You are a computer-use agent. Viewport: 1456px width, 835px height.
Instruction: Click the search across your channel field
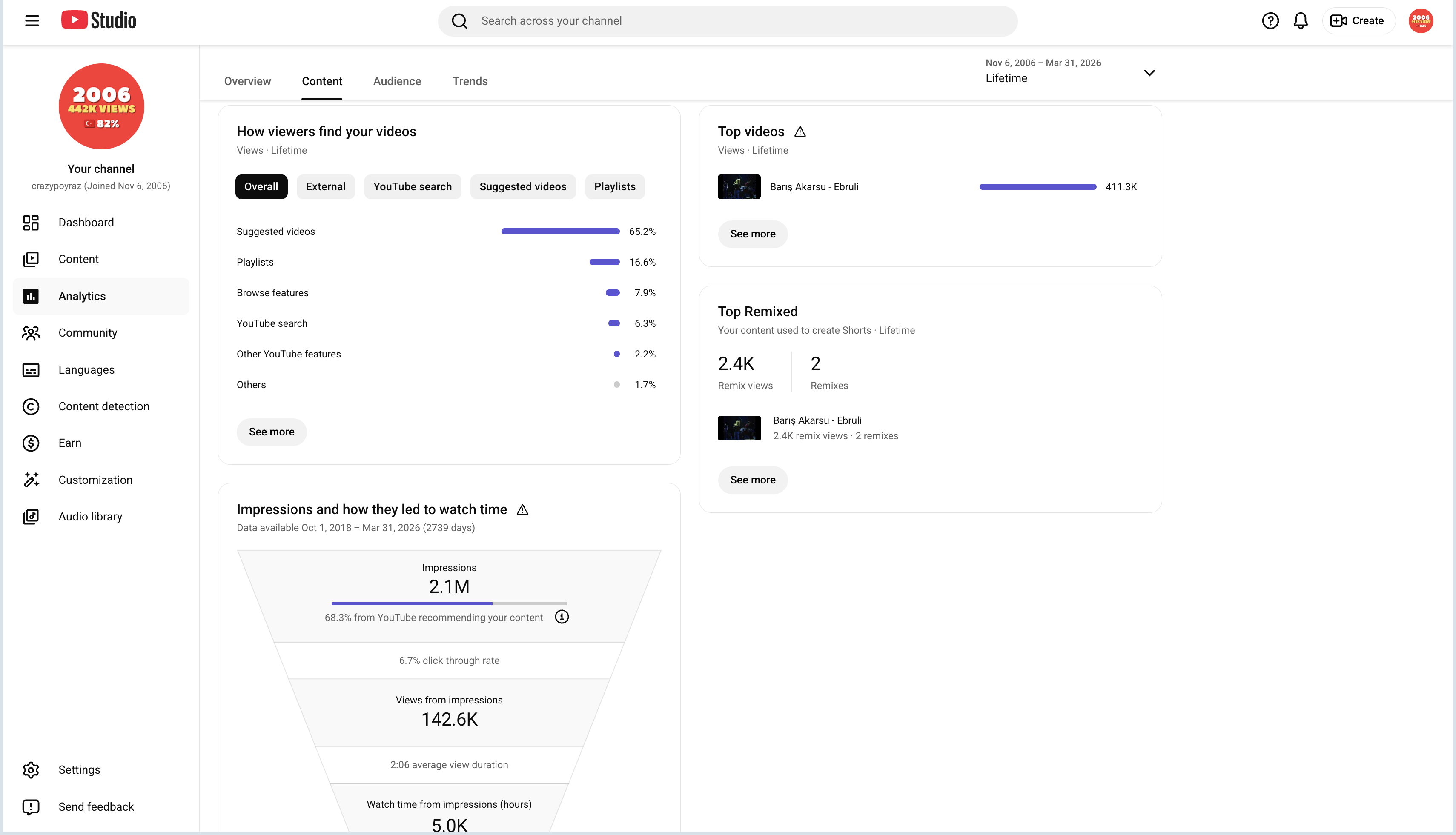[x=728, y=21]
